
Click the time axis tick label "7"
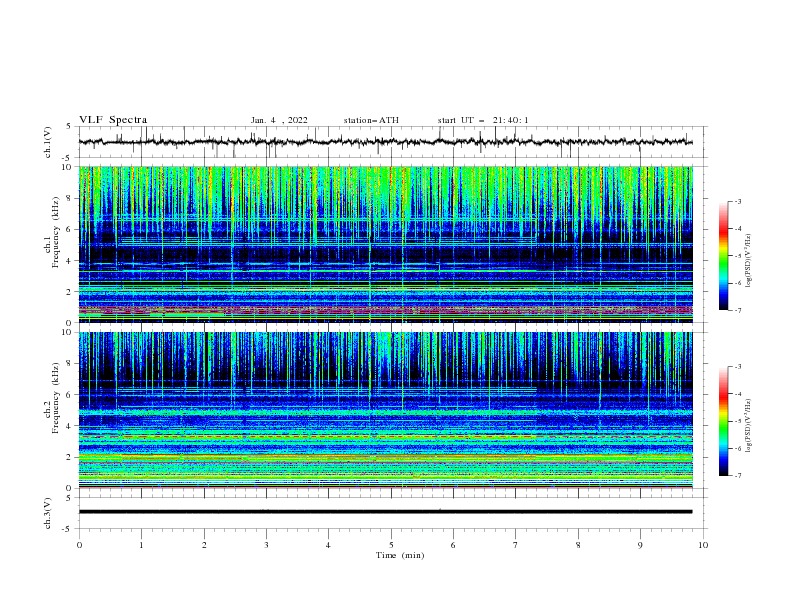516,545
